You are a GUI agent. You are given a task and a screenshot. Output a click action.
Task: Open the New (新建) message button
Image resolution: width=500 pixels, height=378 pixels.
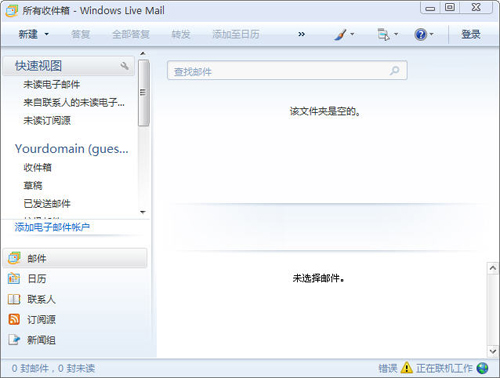click(28, 34)
